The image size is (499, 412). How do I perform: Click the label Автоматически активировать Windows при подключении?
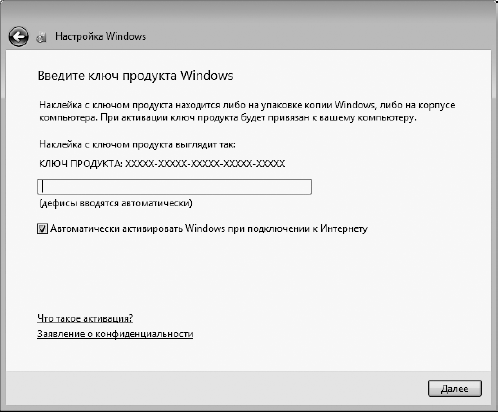[x=209, y=229]
